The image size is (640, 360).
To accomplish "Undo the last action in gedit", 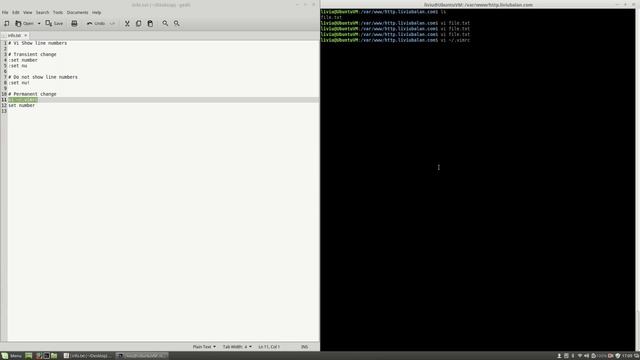I will point(96,24).
